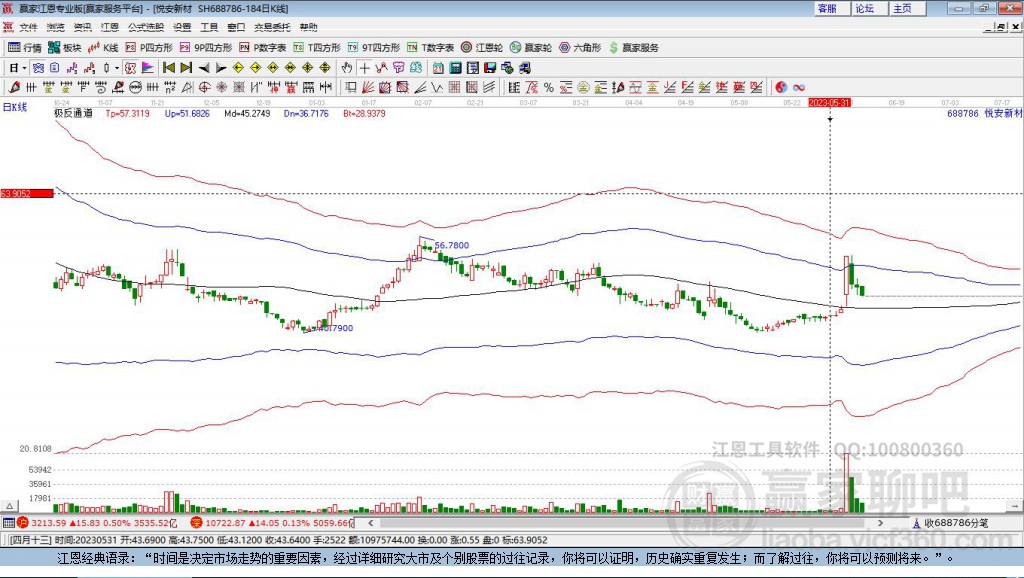Jump to the first bar icon

168,68
